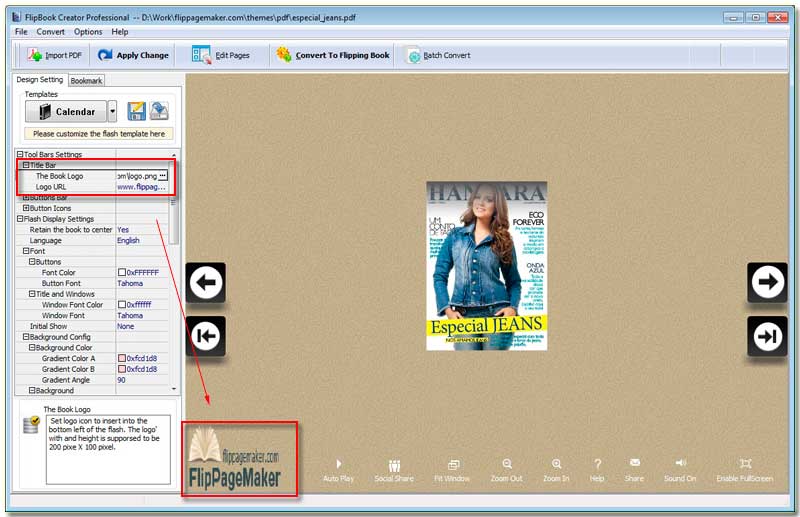Screen dimensions: 800x517
Task: Collapse the Title Bar node
Action: 26,165
